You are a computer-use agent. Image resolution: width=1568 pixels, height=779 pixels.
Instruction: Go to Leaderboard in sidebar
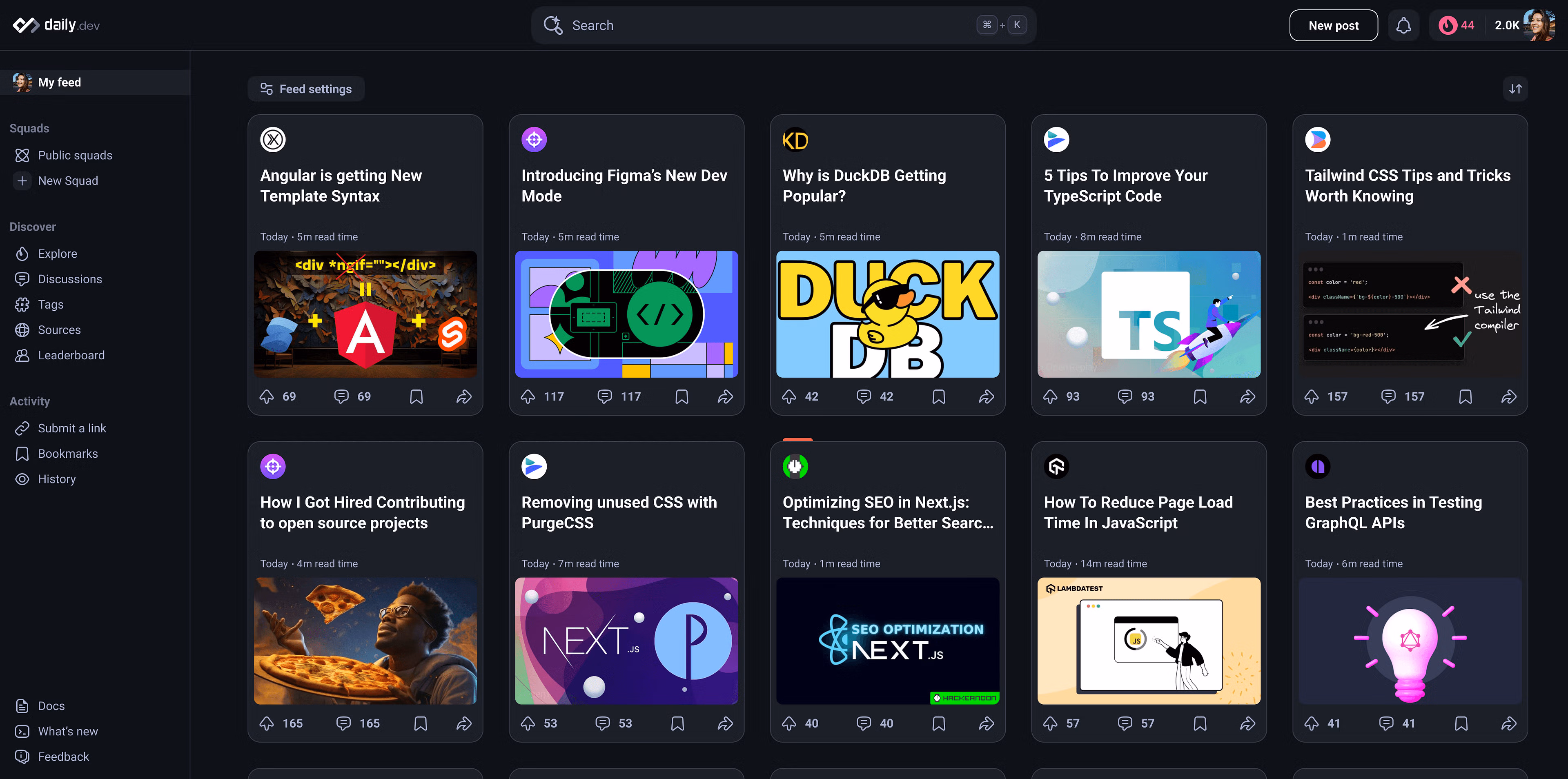tap(71, 356)
